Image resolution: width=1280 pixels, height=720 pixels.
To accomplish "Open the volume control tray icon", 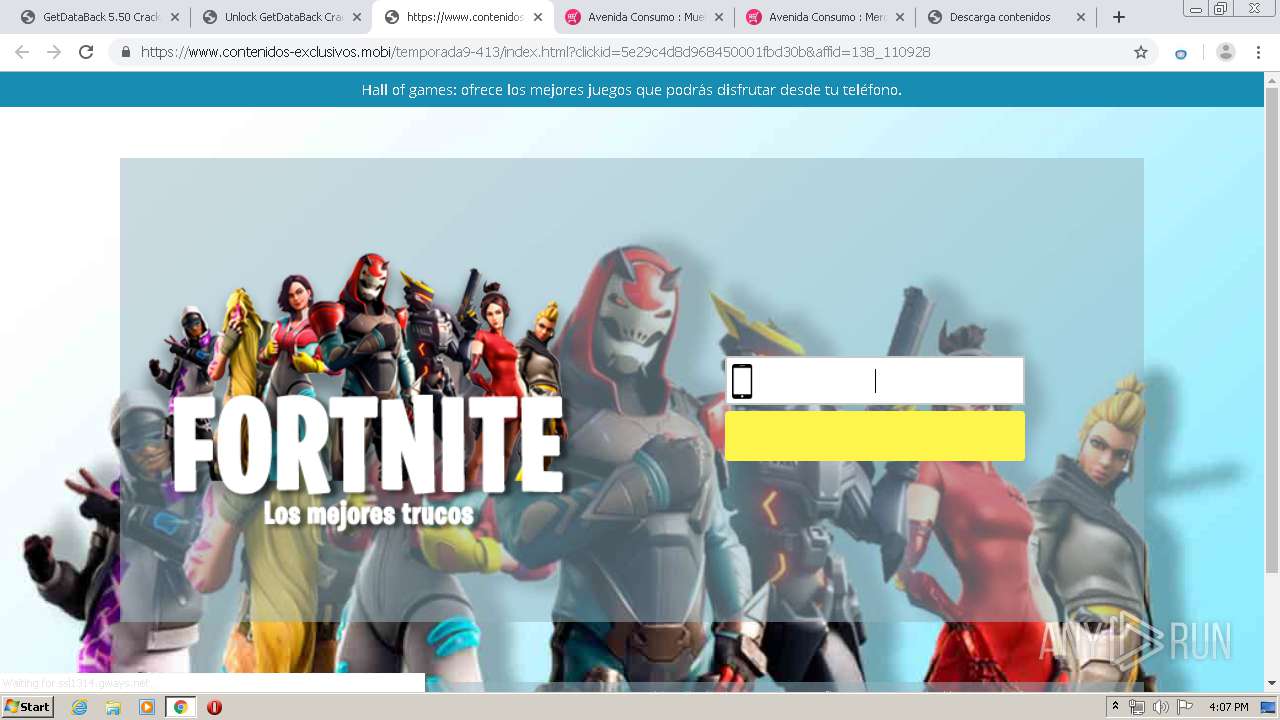I will coord(1160,707).
